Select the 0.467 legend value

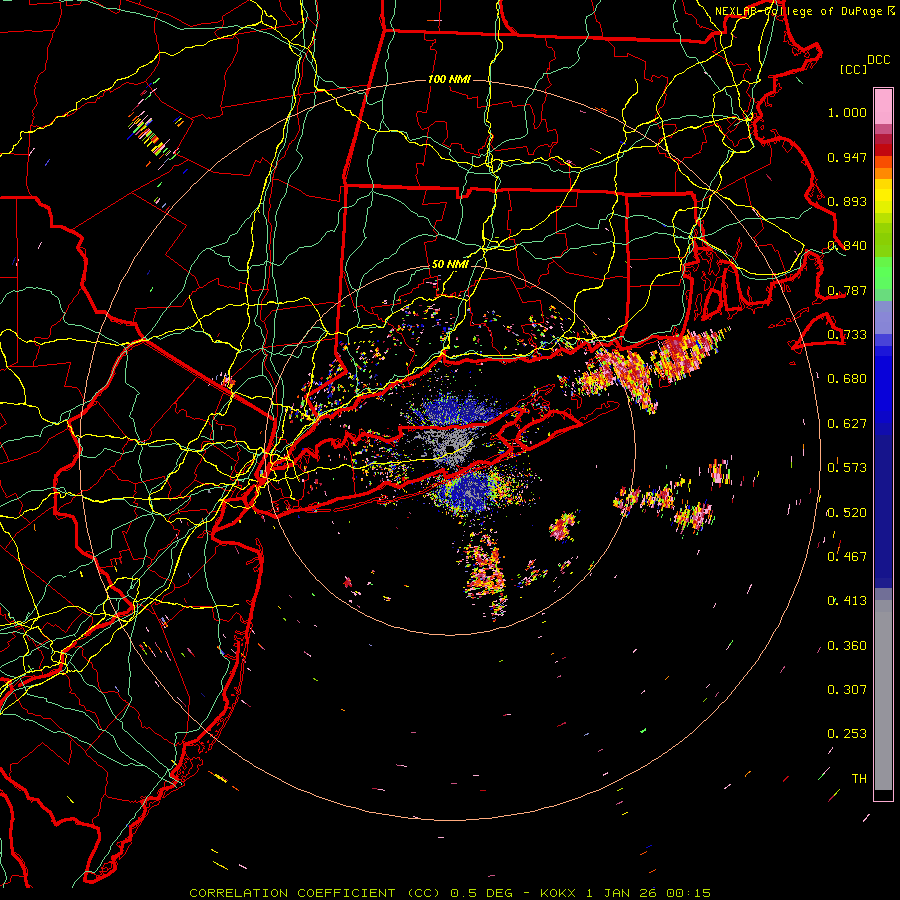847,557
